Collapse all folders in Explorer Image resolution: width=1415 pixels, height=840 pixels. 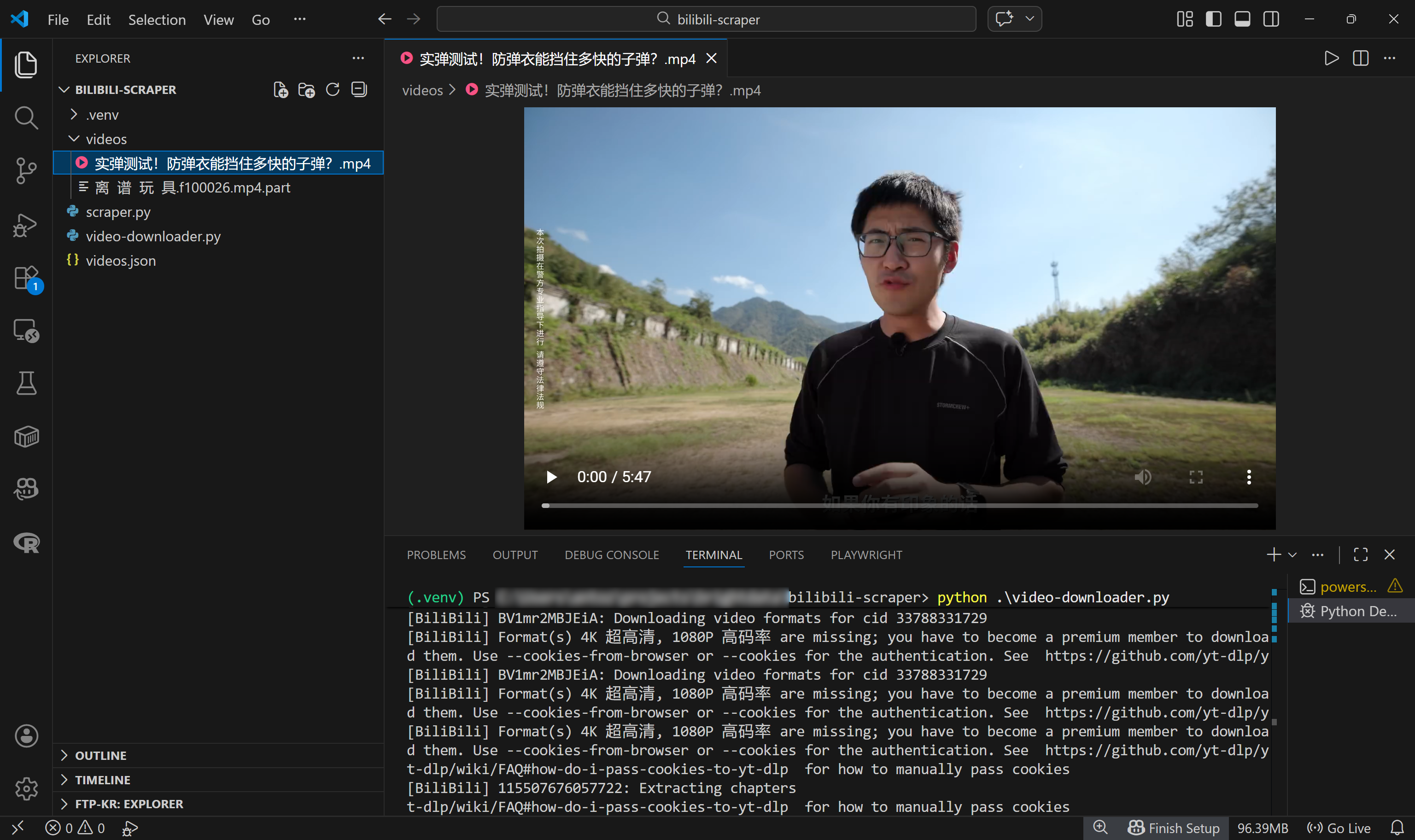coord(359,90)
